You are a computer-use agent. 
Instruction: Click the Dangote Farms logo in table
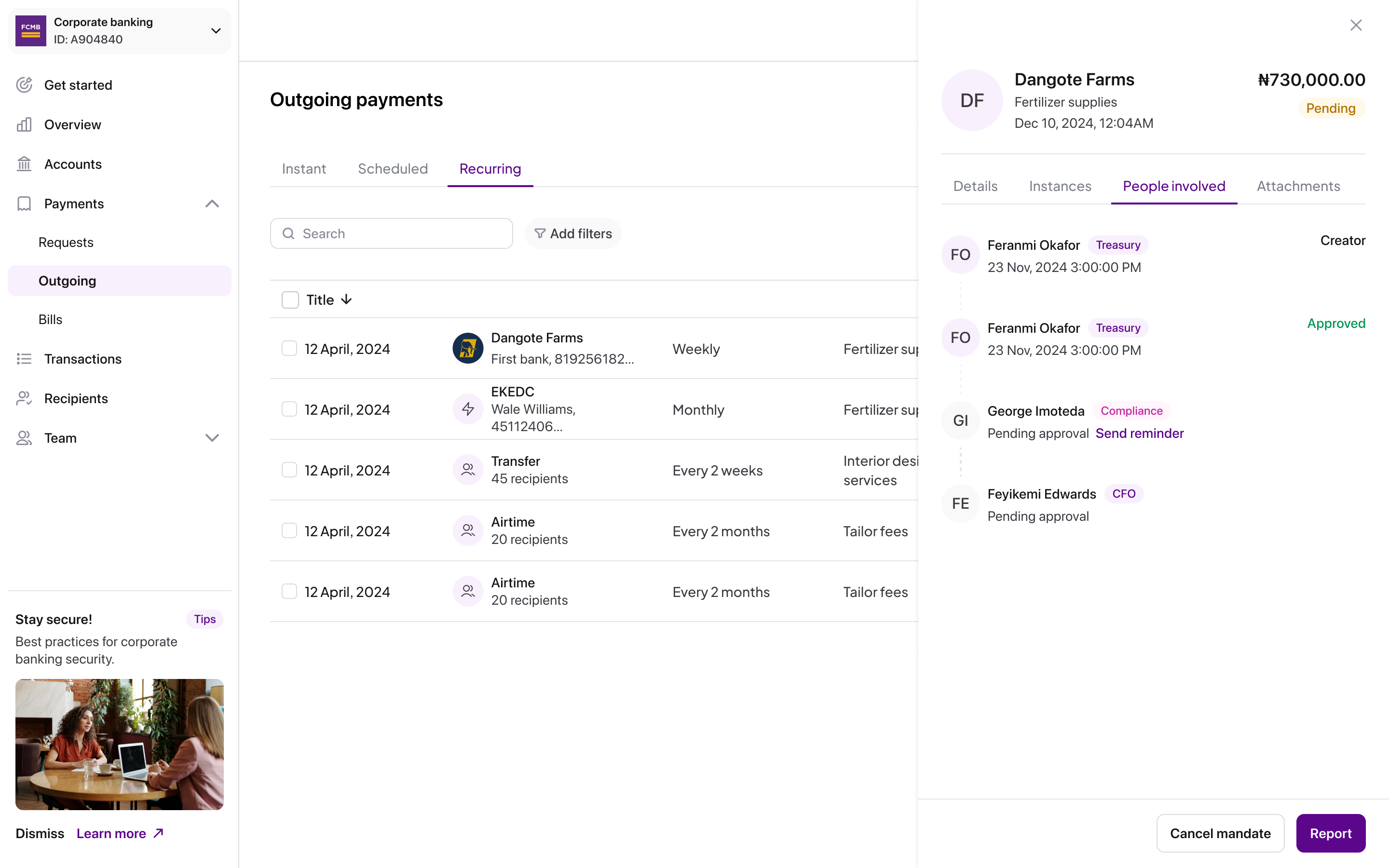[x=468, y=349]
